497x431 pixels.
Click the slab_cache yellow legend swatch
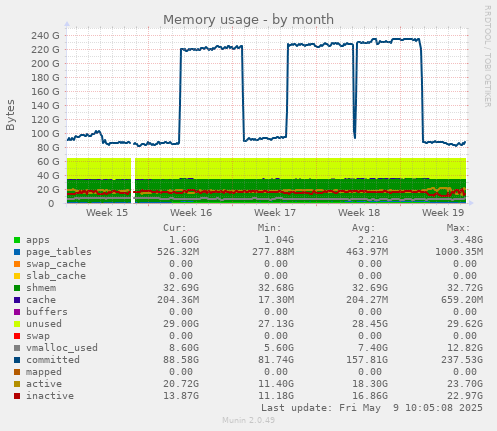click(x=17, y=276)
